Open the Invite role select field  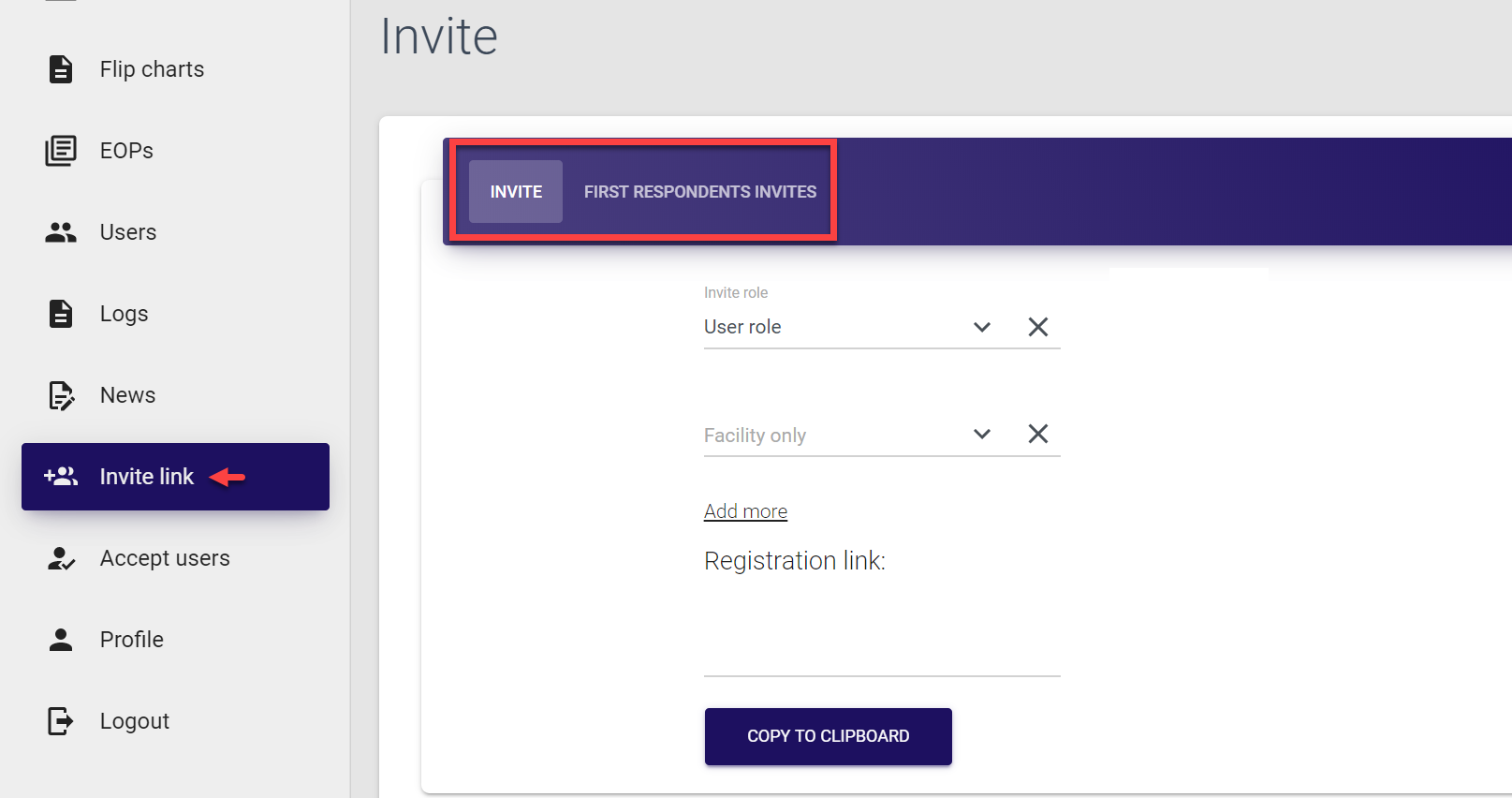(833, 327)
